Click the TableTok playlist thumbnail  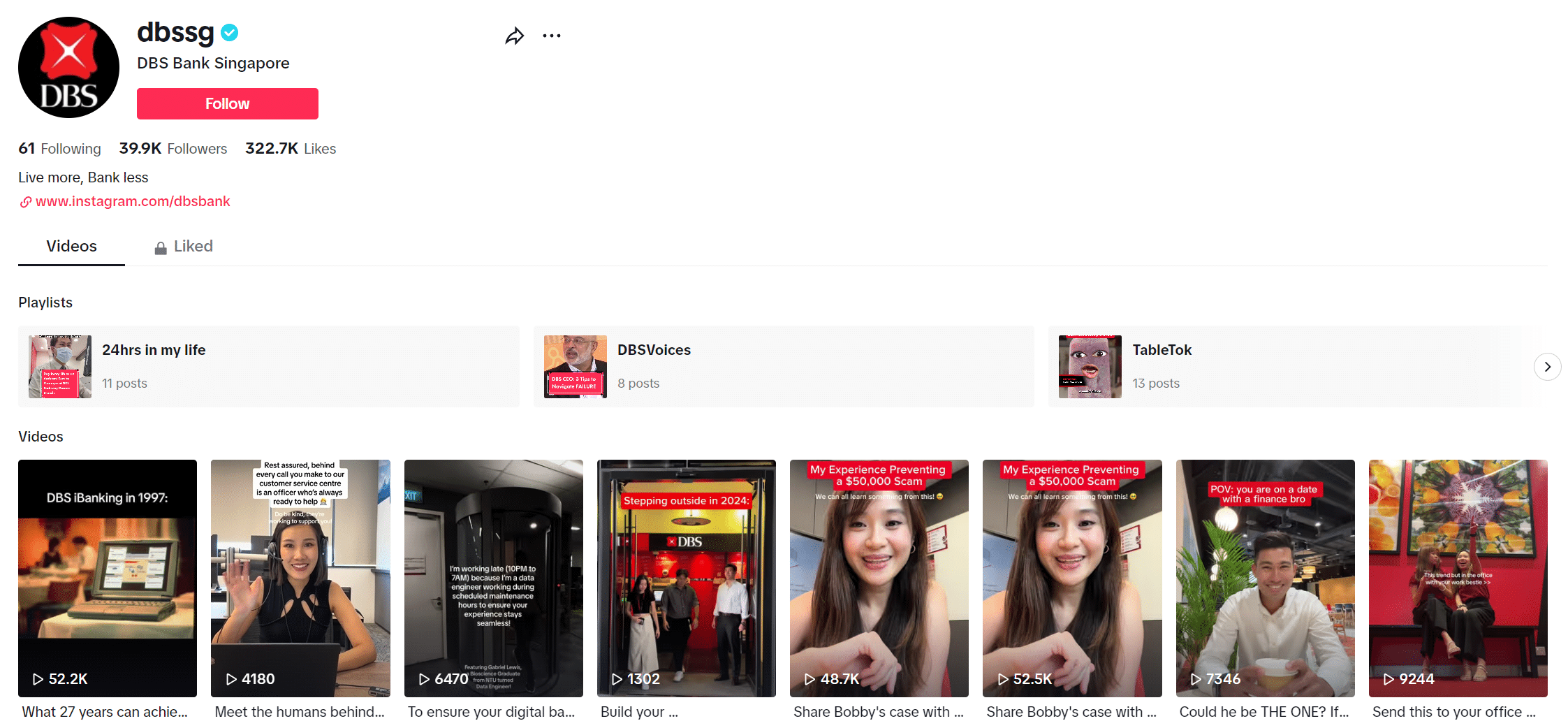1090,367
